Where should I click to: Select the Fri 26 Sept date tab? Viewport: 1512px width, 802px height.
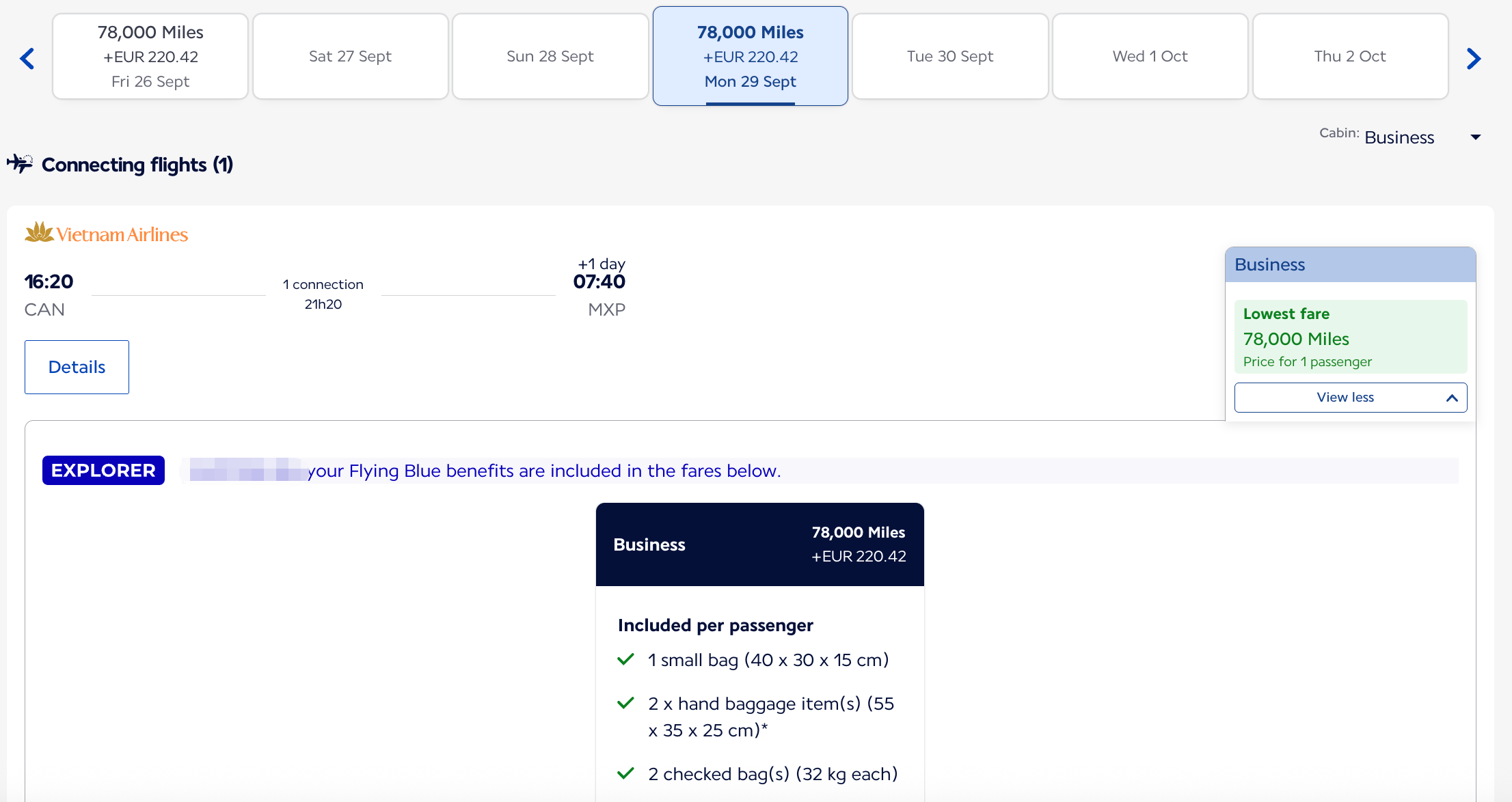coord(150,57)
